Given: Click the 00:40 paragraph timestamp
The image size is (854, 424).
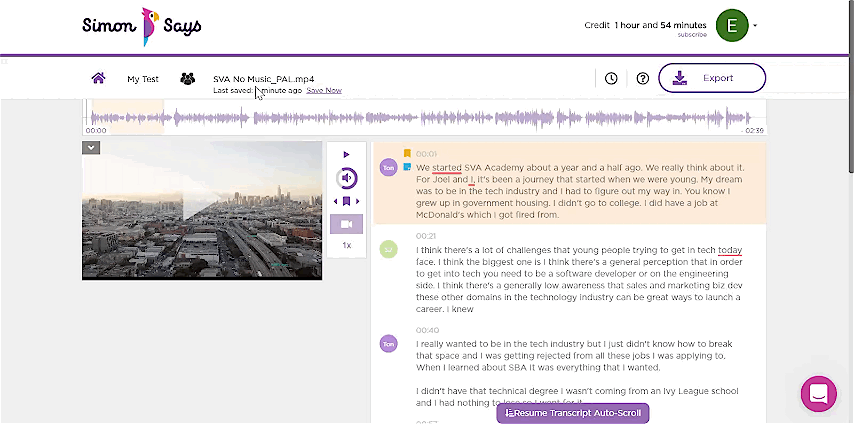Looking at the screenshot, I should [426, 330].
